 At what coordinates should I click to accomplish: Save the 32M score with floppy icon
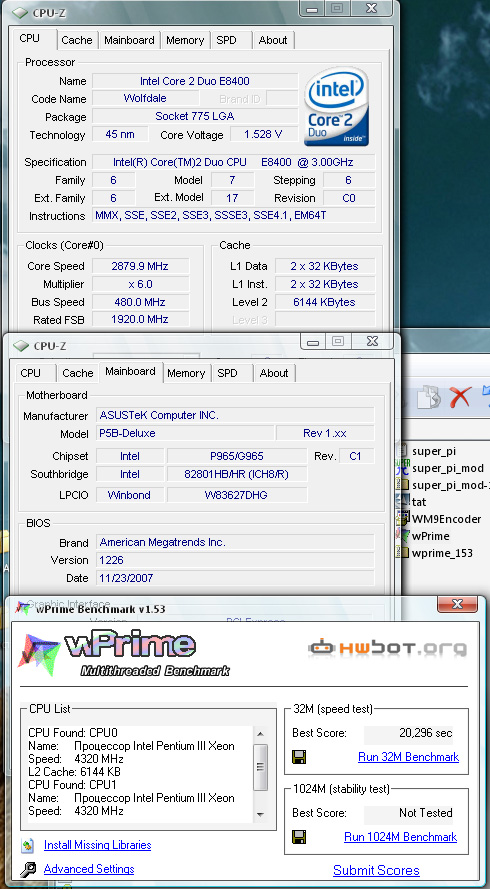point(299,757)
